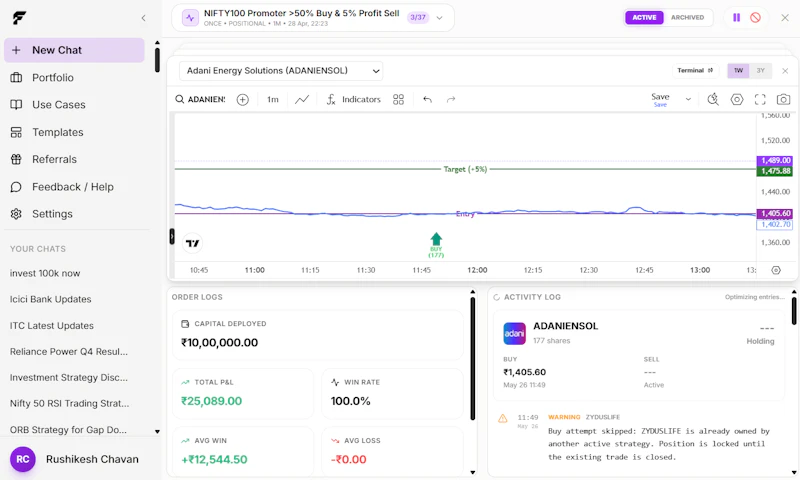Image resolution: width=800 pixels, height=480 pixels.
Task: Open the Portfolio page
Action: [x=53, y=78]
